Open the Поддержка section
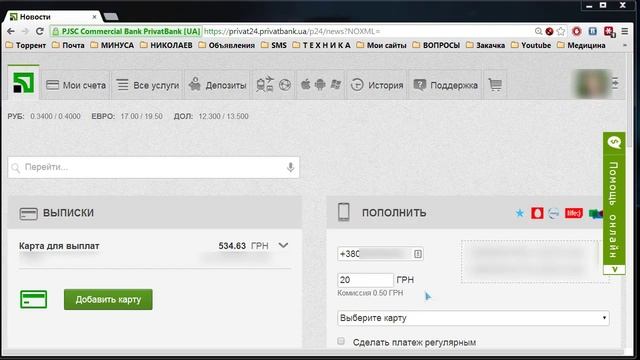This screenshot has height=360, width=640. 445,85
